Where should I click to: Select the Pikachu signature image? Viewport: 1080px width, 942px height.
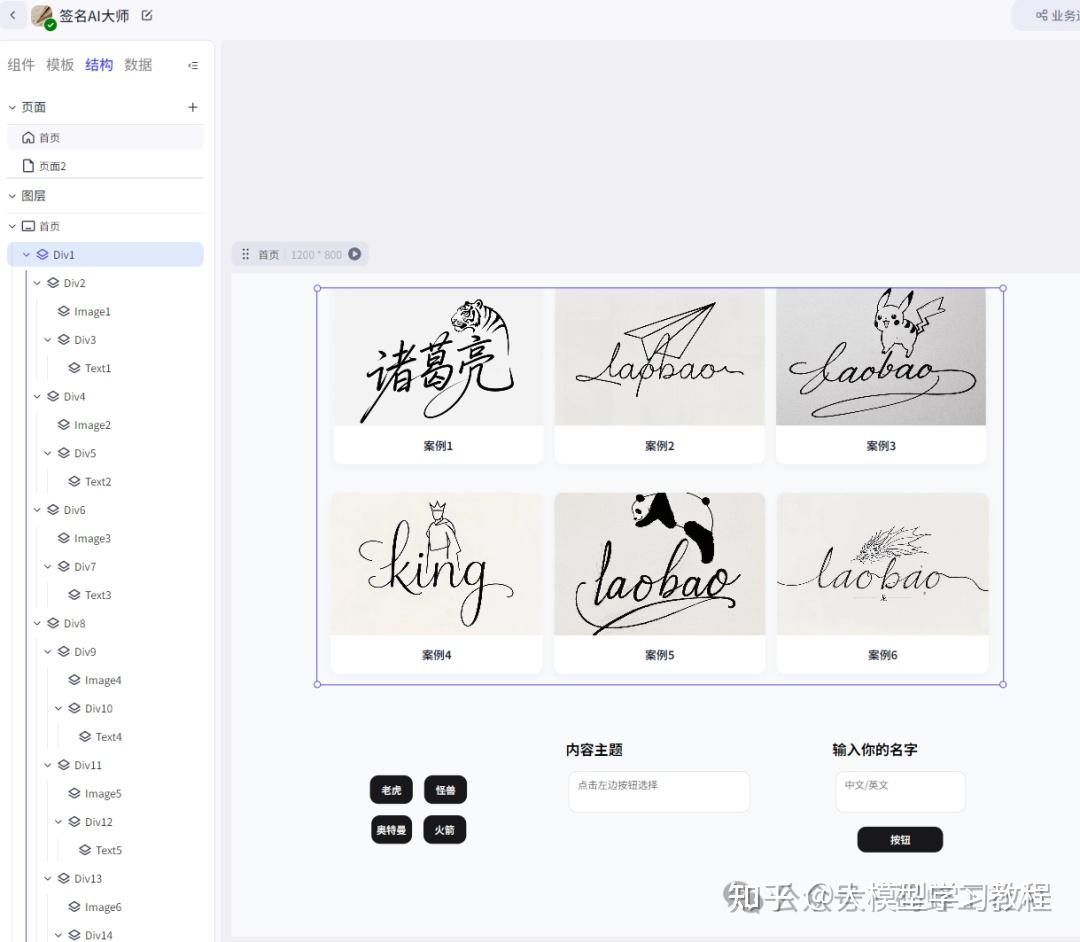(x=881, y=357)
